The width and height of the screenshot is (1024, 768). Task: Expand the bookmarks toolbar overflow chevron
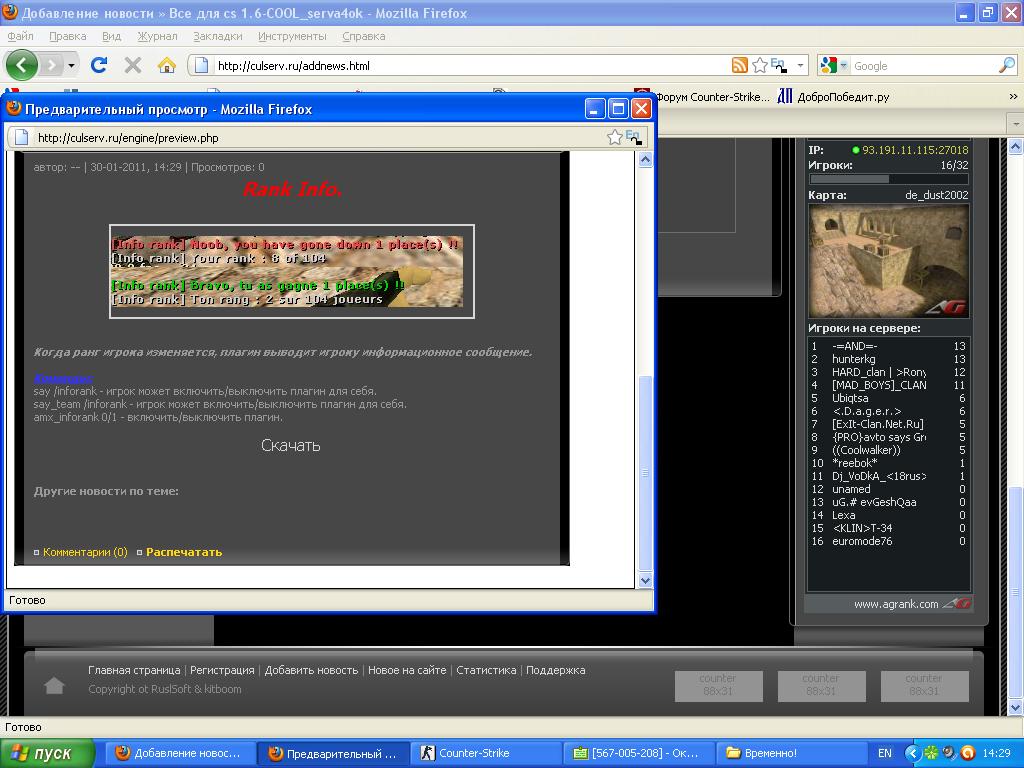[x=1013, y=97]
